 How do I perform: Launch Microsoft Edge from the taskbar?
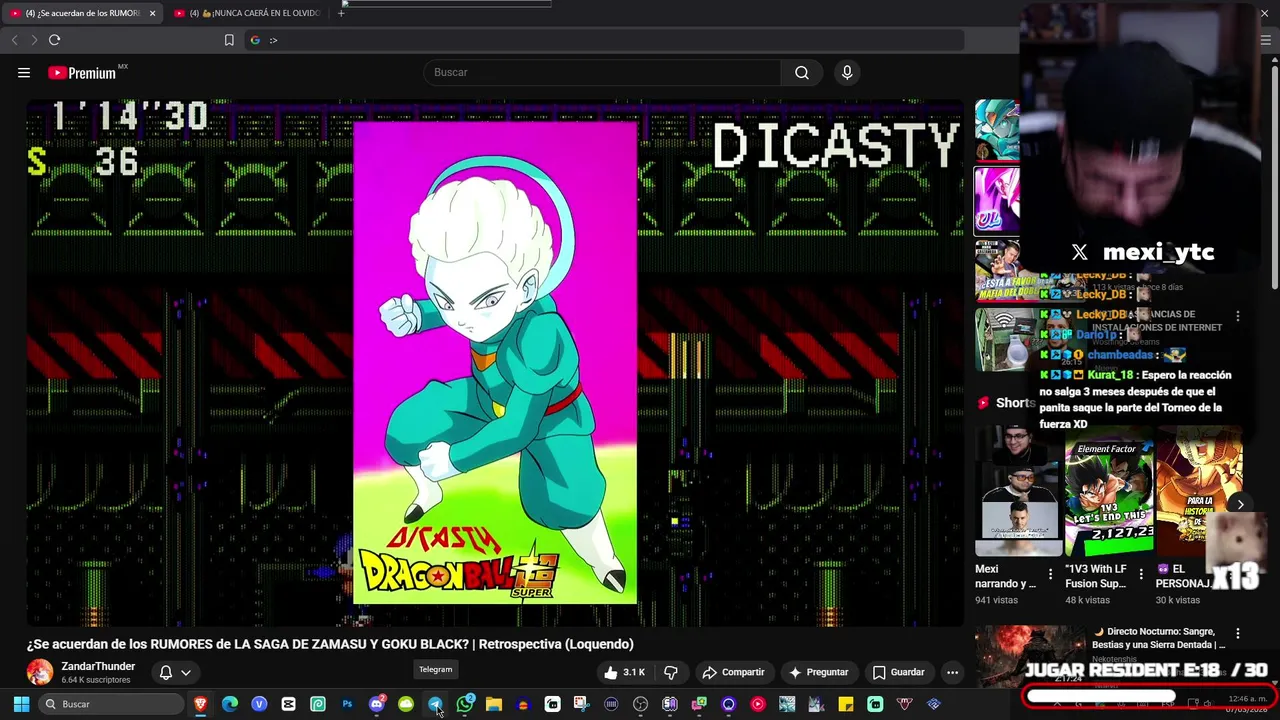click(230, 704)
